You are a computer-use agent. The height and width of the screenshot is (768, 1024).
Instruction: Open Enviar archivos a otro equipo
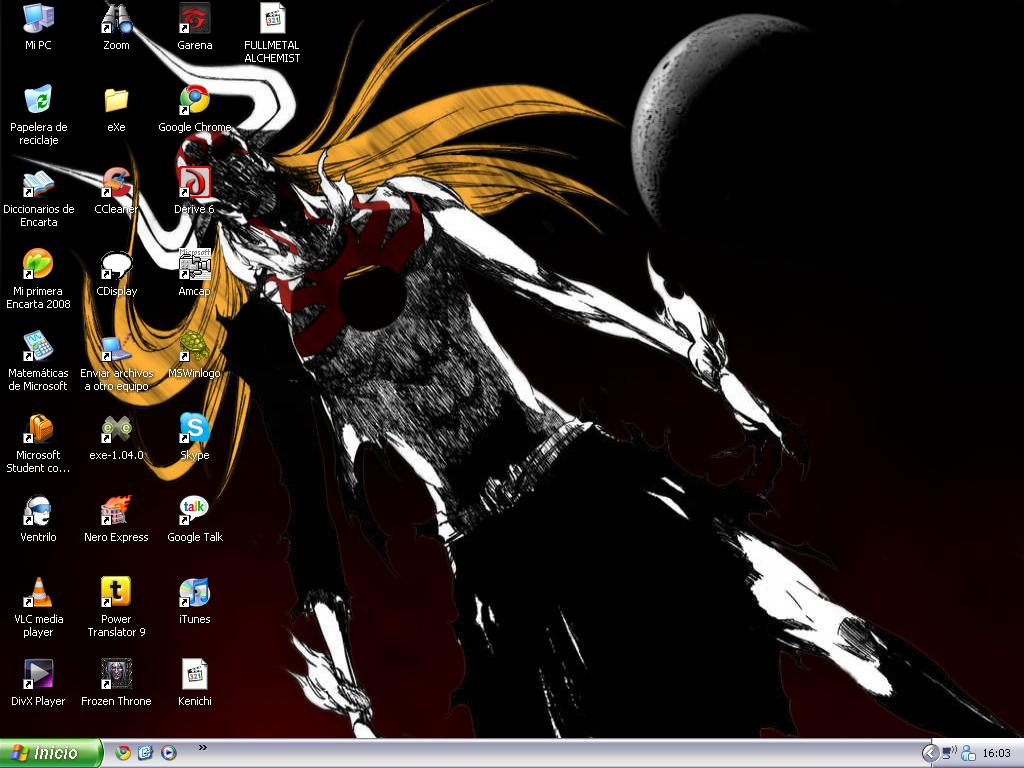116,346
